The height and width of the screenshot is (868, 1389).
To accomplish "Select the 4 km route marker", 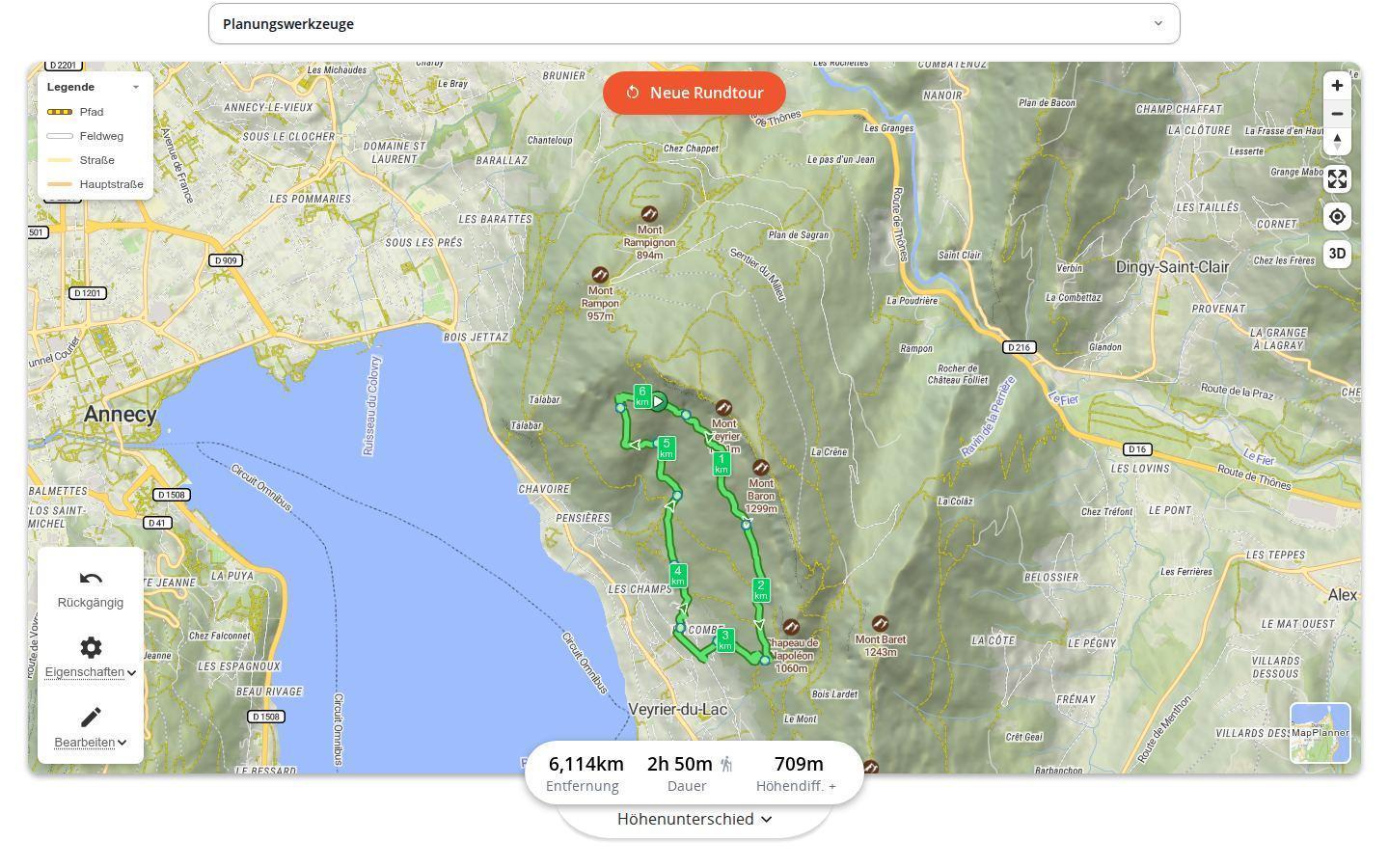I will (678, 576).
